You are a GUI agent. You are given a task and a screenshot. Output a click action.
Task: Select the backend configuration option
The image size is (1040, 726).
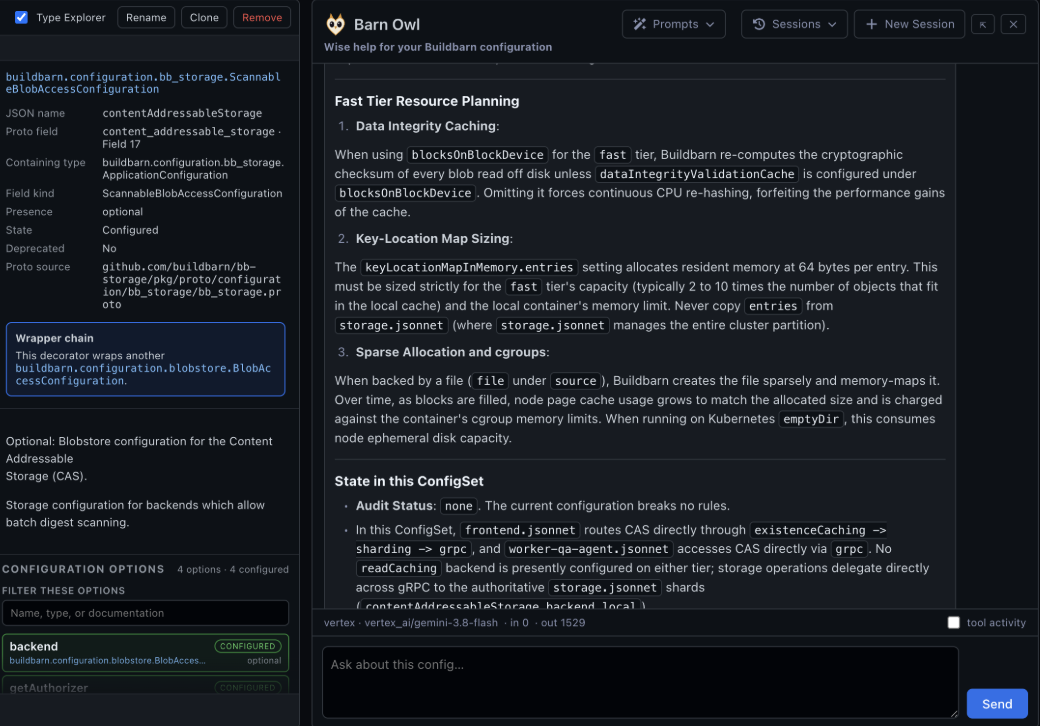[145, 652]
